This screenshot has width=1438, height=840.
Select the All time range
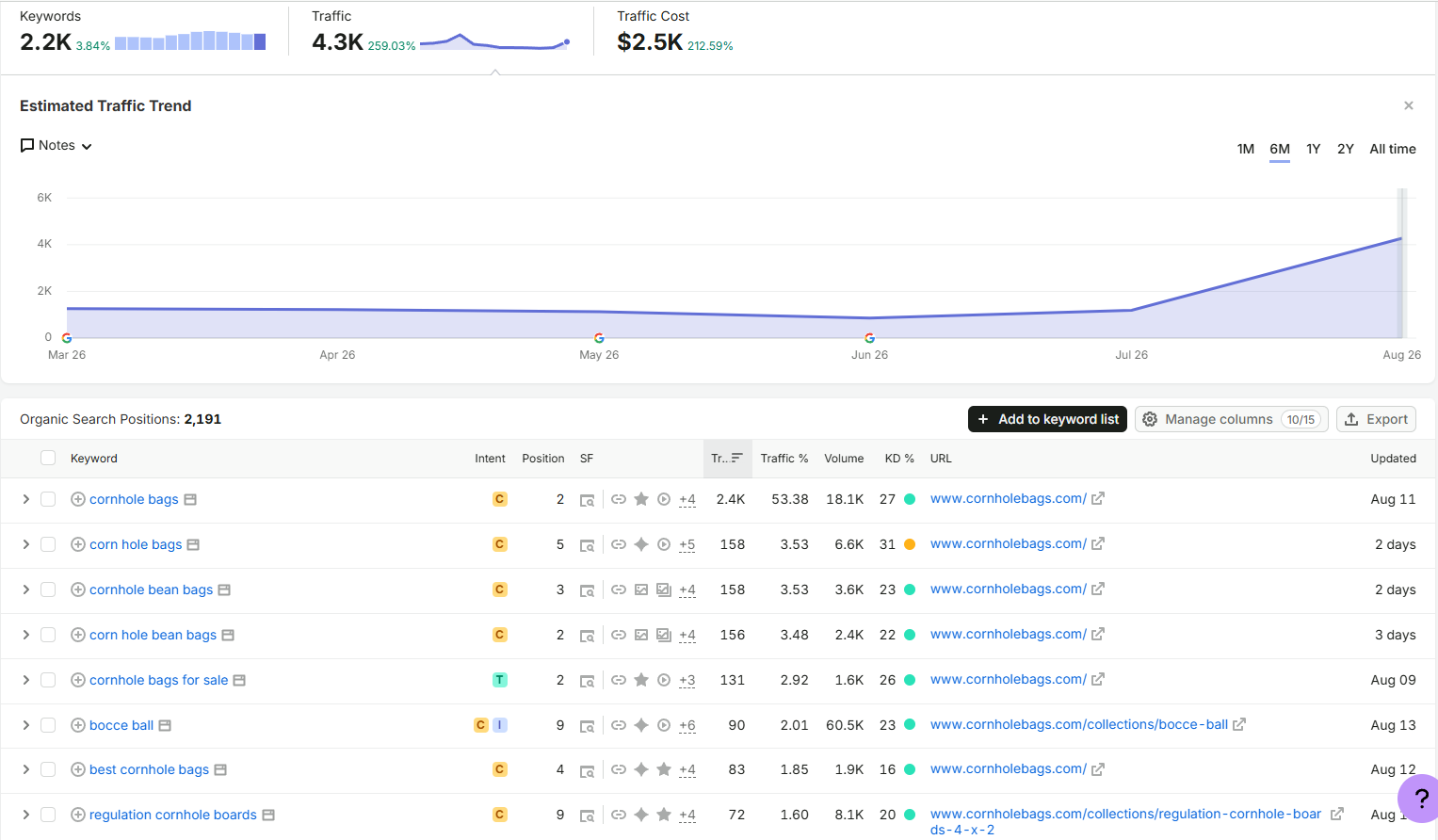(1392, 149)
